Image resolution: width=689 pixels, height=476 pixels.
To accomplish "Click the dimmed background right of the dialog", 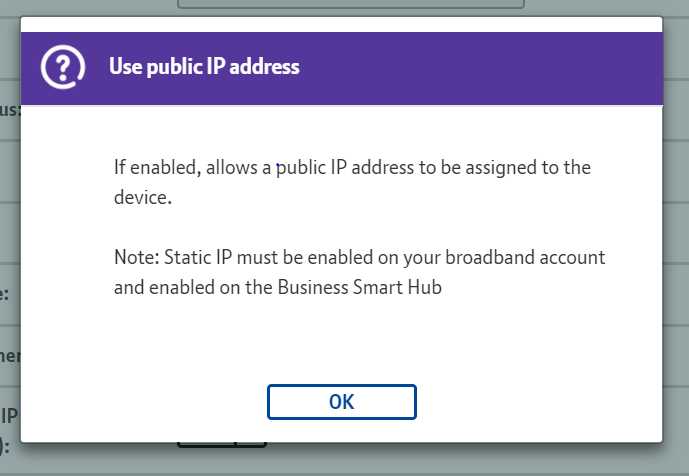I will click(676, 250).
